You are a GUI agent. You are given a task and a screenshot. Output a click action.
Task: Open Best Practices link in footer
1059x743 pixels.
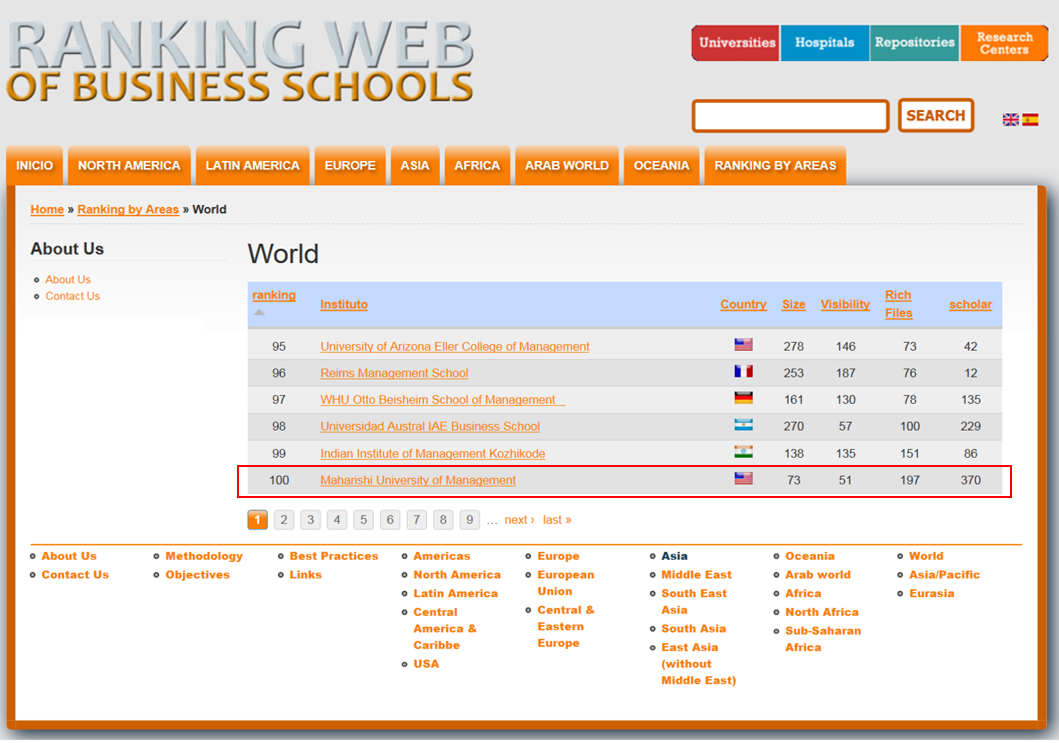(334, 556)
